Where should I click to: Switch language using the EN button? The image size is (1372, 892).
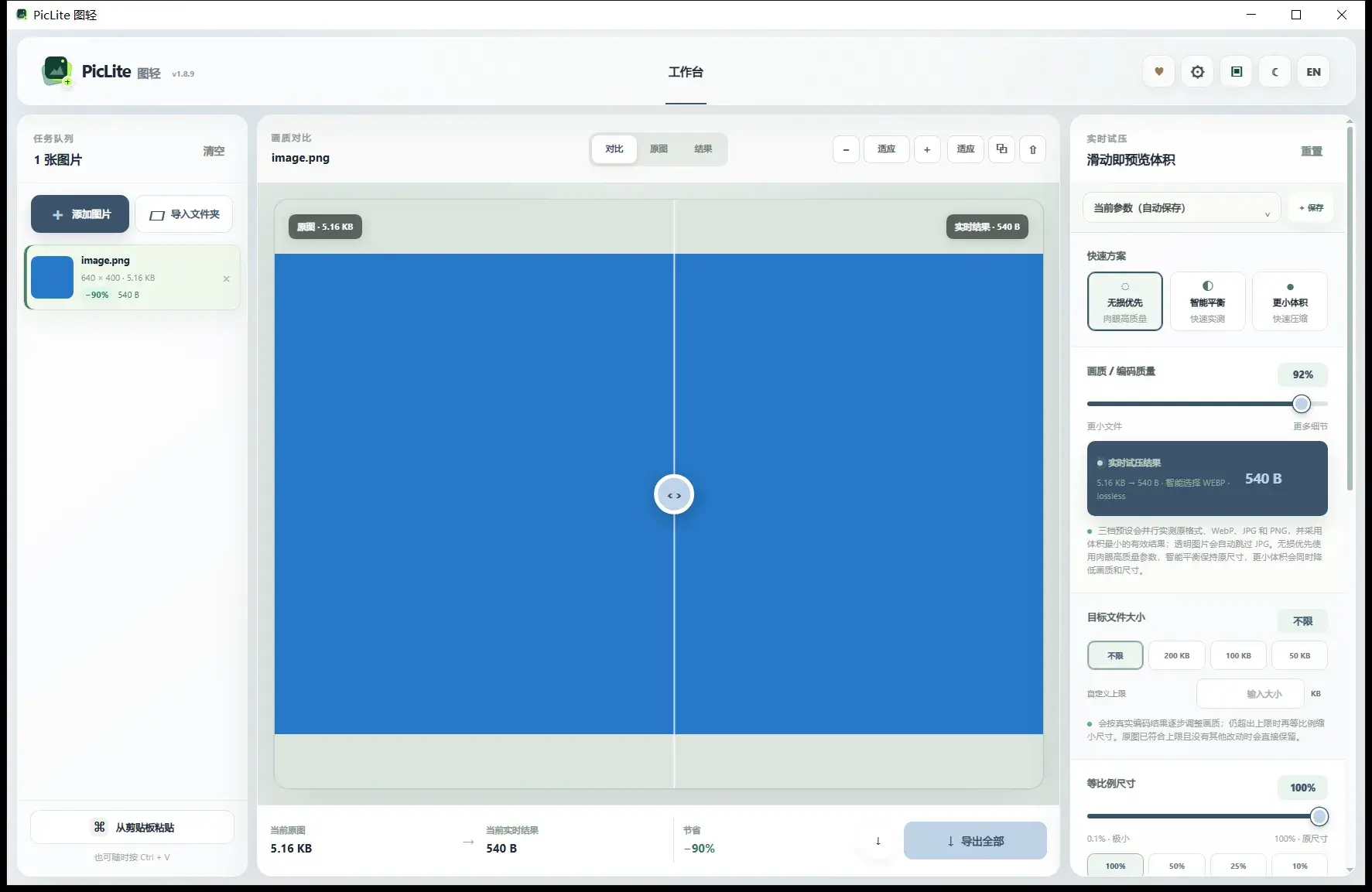pos(1313,72)
